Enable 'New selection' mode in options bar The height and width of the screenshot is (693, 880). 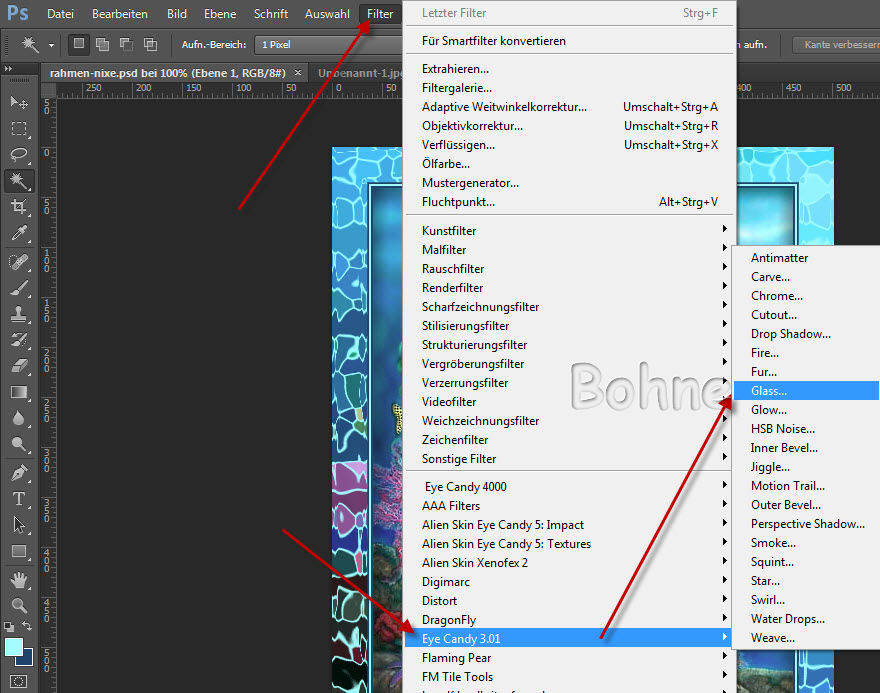coord(79,44)
